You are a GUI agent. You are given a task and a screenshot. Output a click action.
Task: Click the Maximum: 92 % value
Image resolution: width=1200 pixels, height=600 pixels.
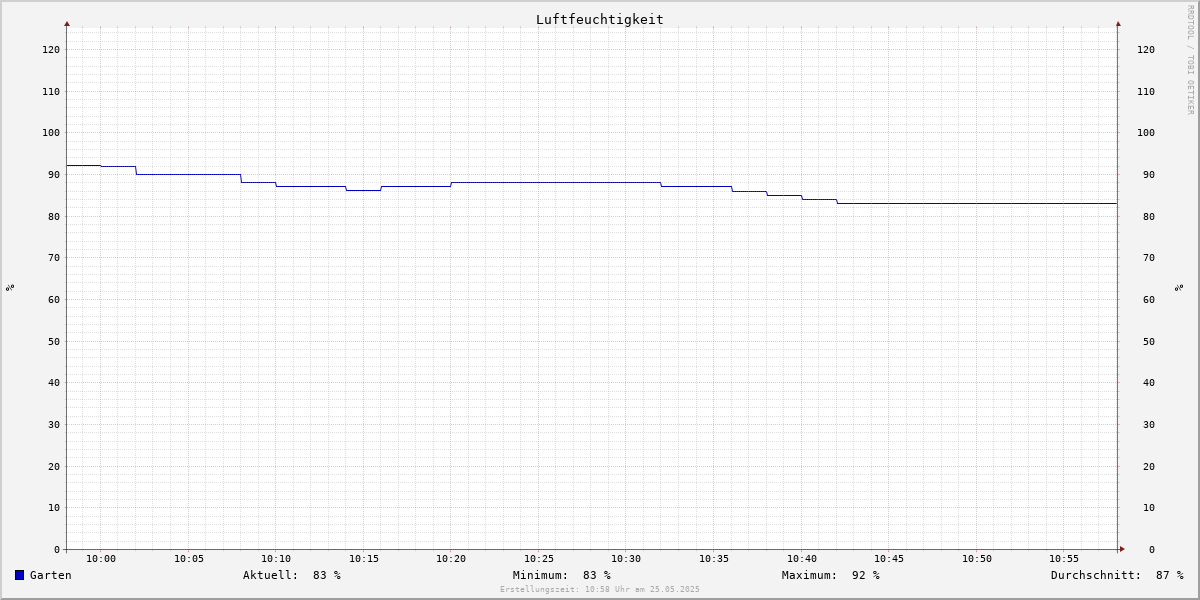click(x=831, y=575)
